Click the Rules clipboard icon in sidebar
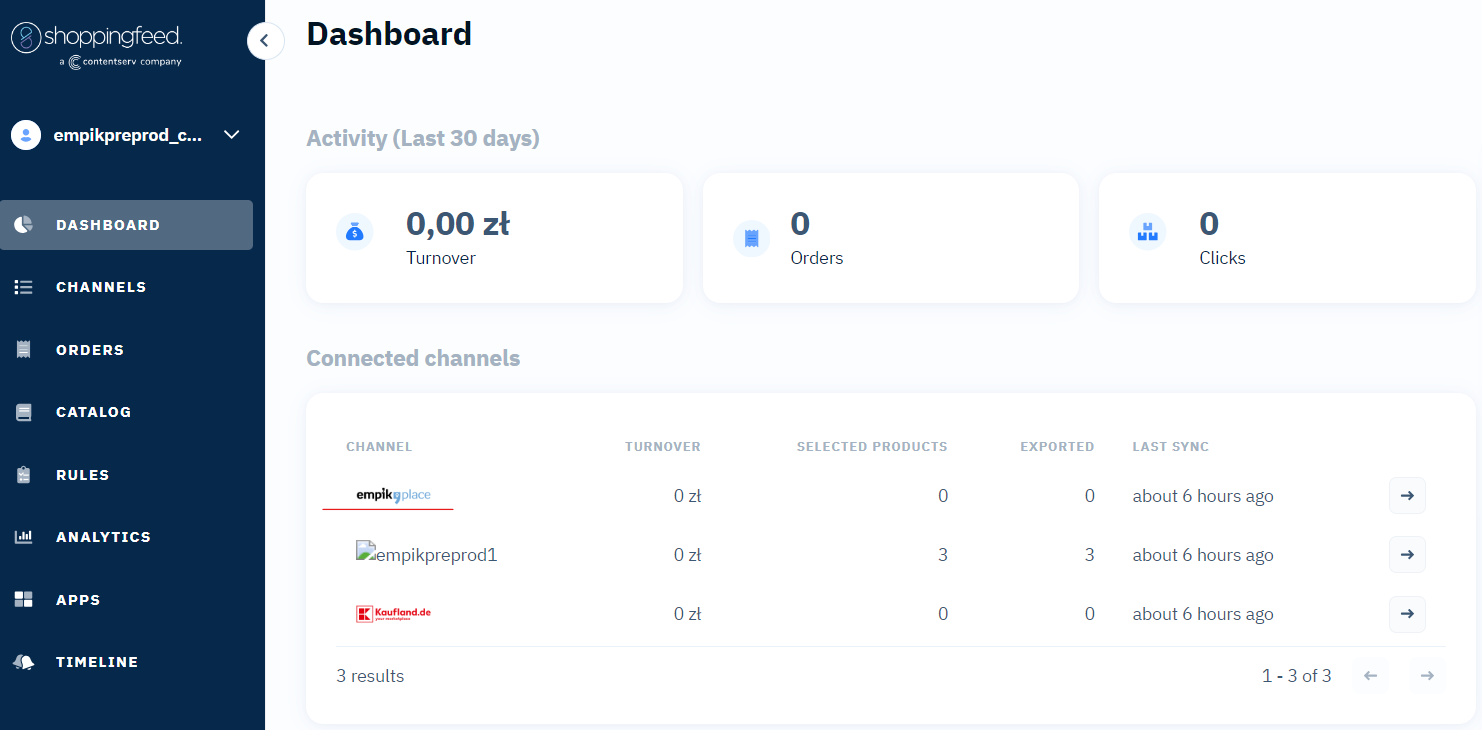Viewport: 1482px width, 730px height. click(x=24, y=475)
